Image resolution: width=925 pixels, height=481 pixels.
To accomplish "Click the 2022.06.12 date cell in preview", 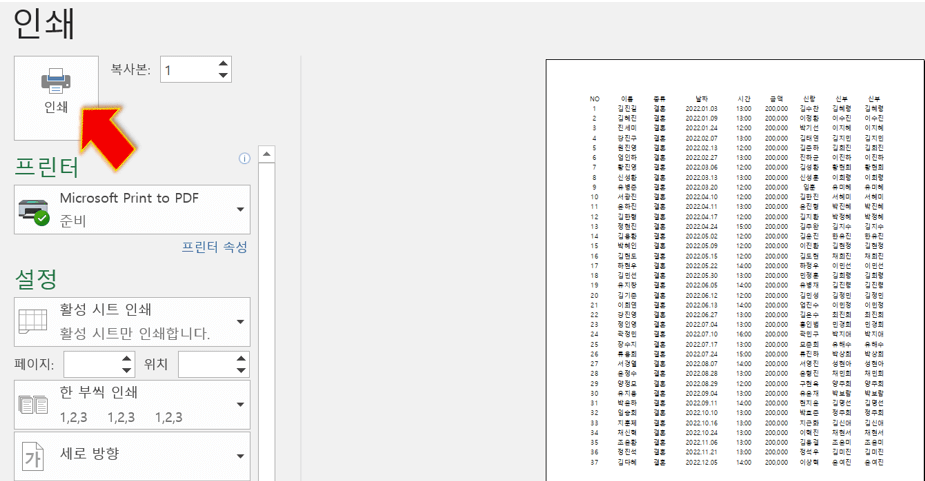I will tap(701, 295).
